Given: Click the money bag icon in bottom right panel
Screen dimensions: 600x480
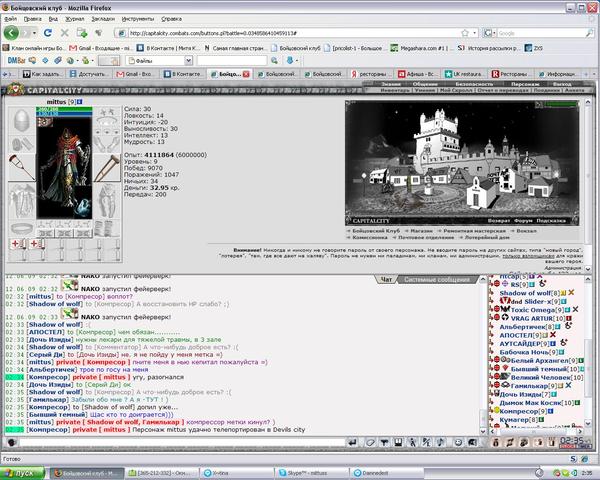Looking at the screenshot, I should [x=496, y=442].
